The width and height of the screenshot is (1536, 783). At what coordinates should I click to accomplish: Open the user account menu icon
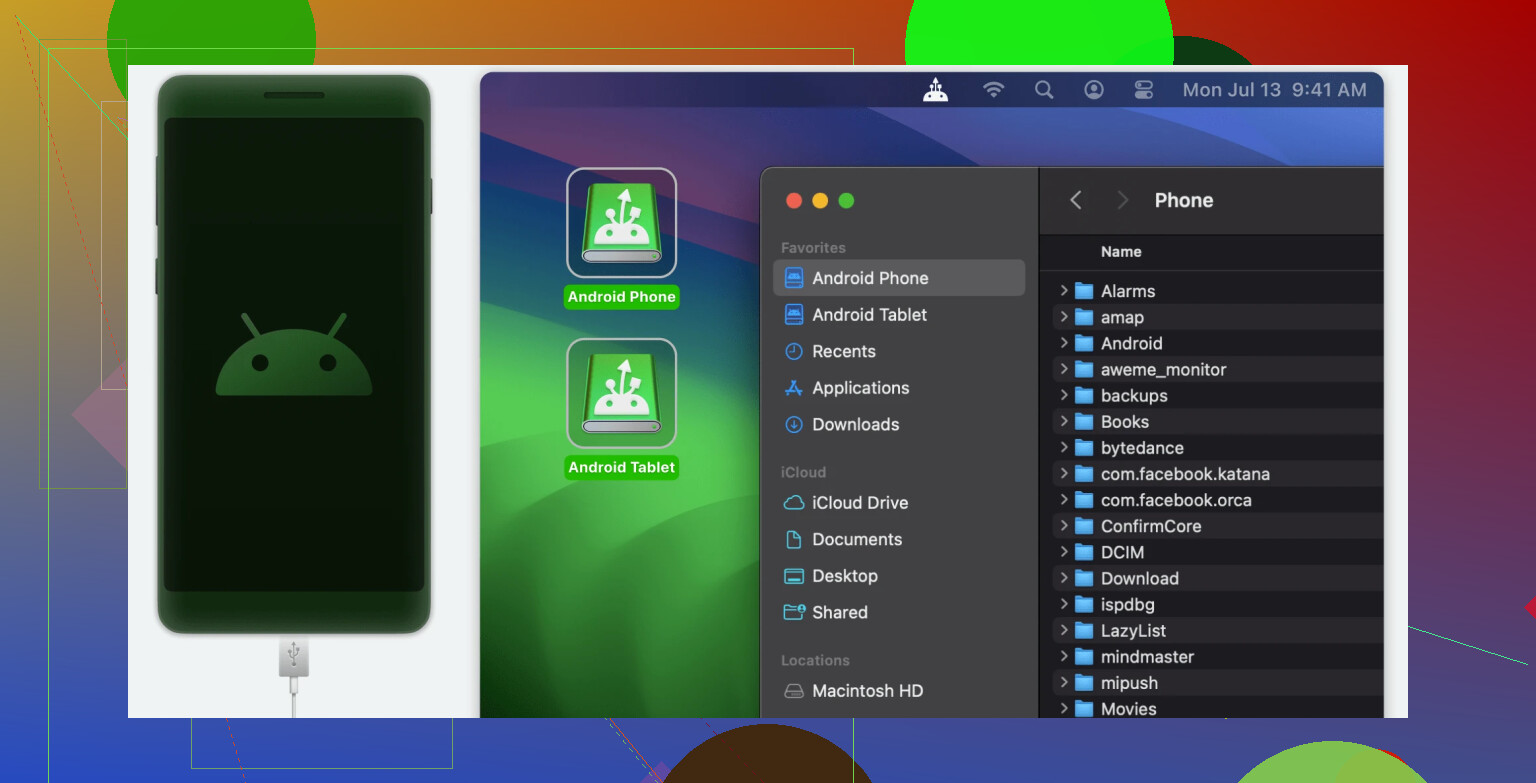click(x=1094, y=90)
